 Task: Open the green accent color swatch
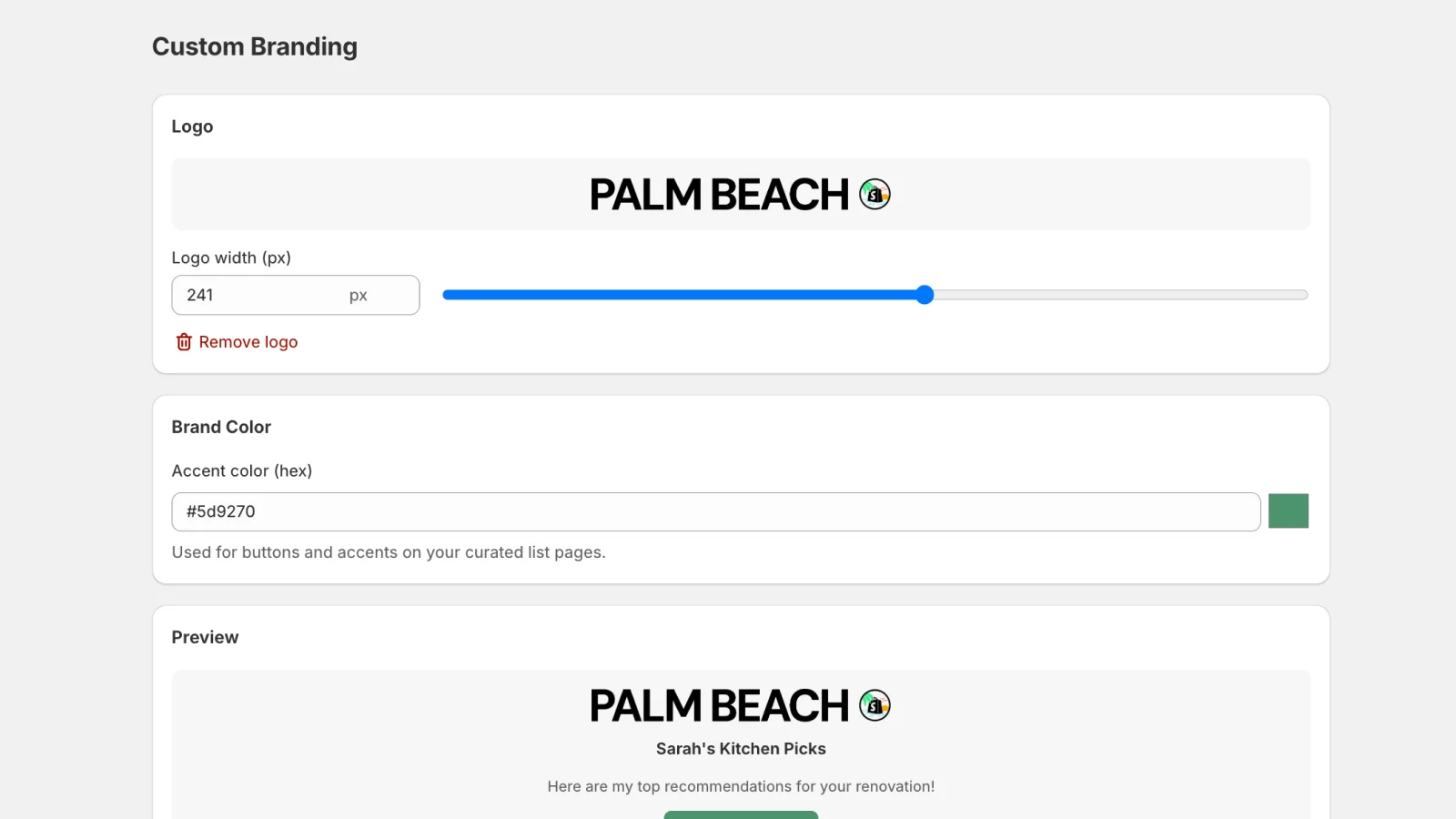(1288, 511)
